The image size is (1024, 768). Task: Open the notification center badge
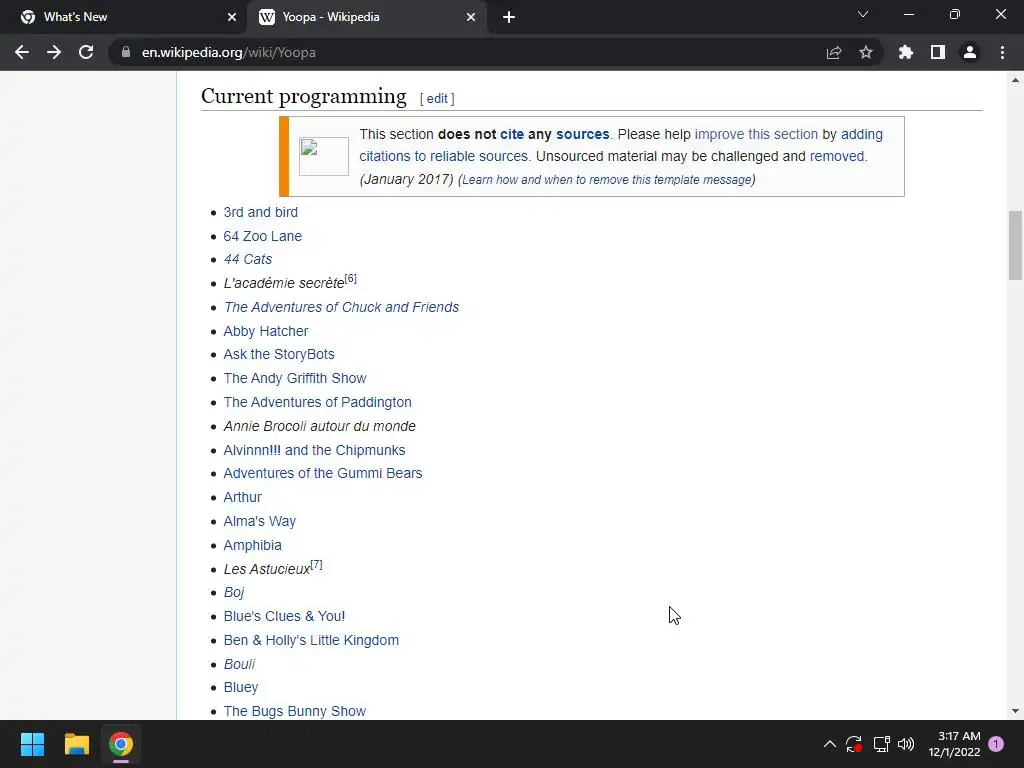[996, 744]
